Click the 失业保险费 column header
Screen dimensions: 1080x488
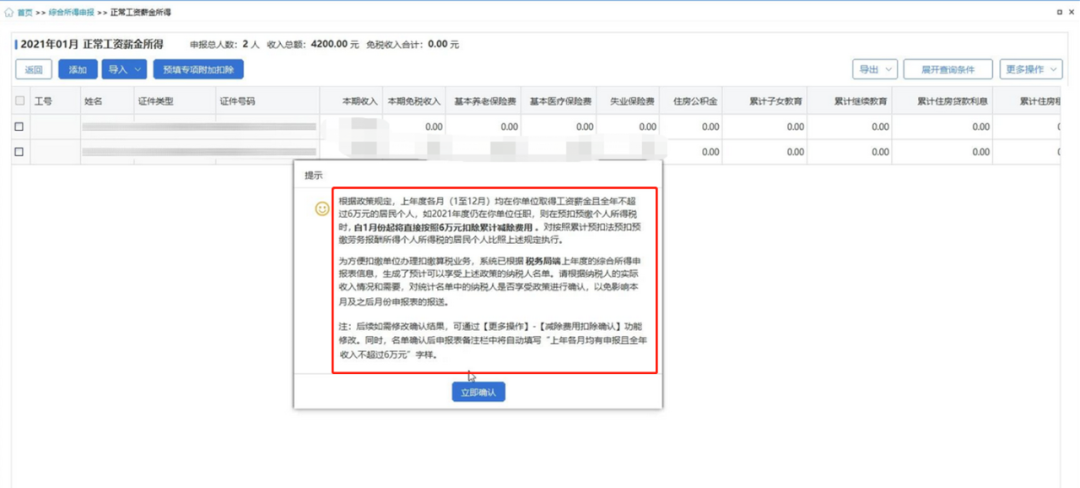[632, 101]
